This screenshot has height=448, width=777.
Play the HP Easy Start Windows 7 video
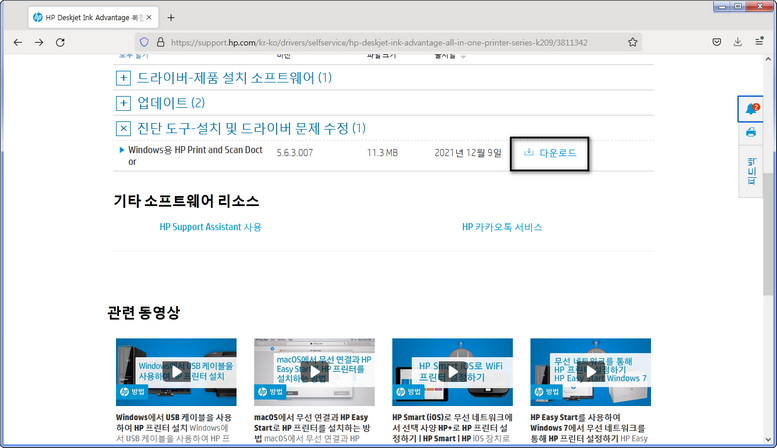(591, 372)
